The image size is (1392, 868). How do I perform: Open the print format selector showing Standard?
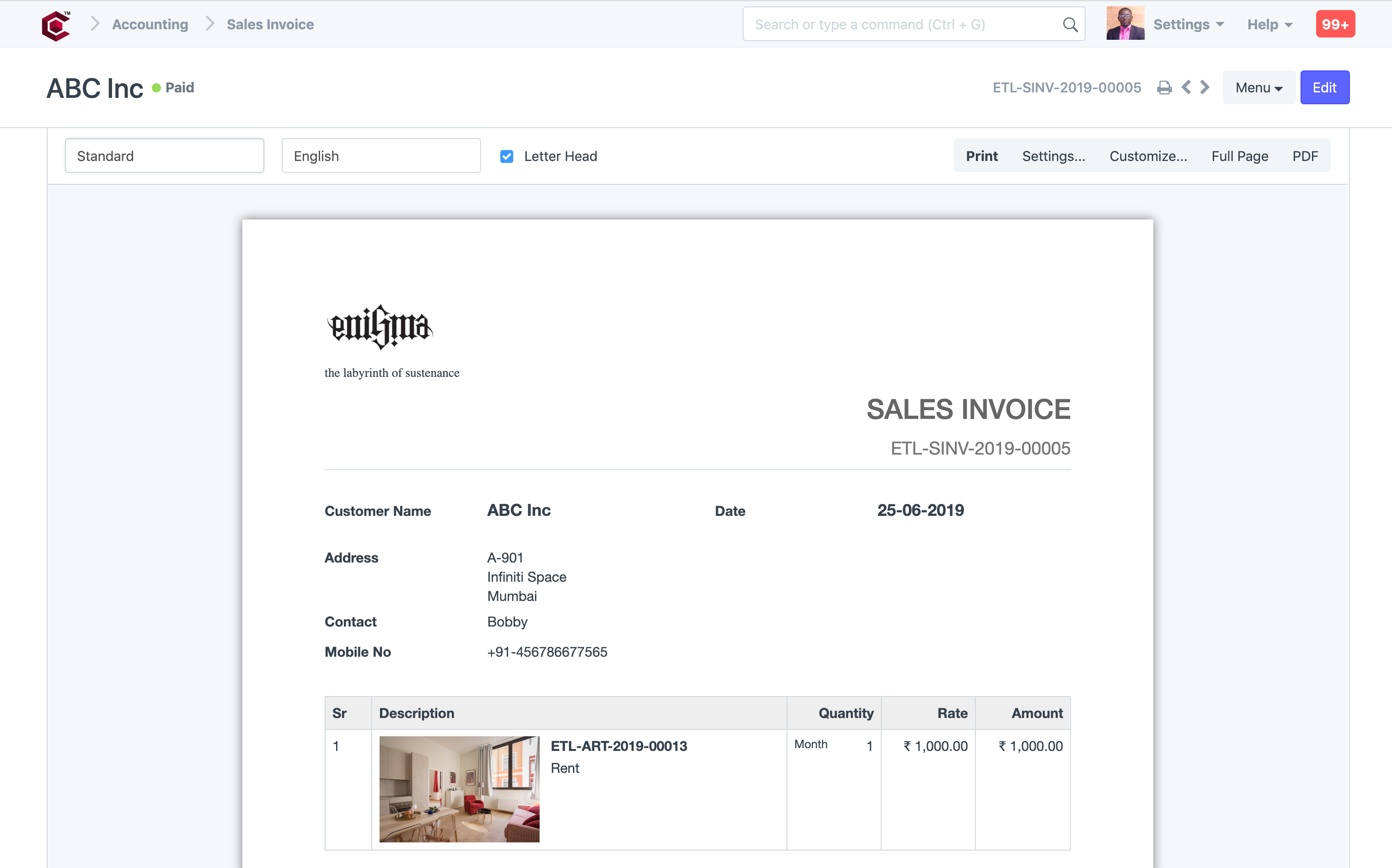(164, 155)
